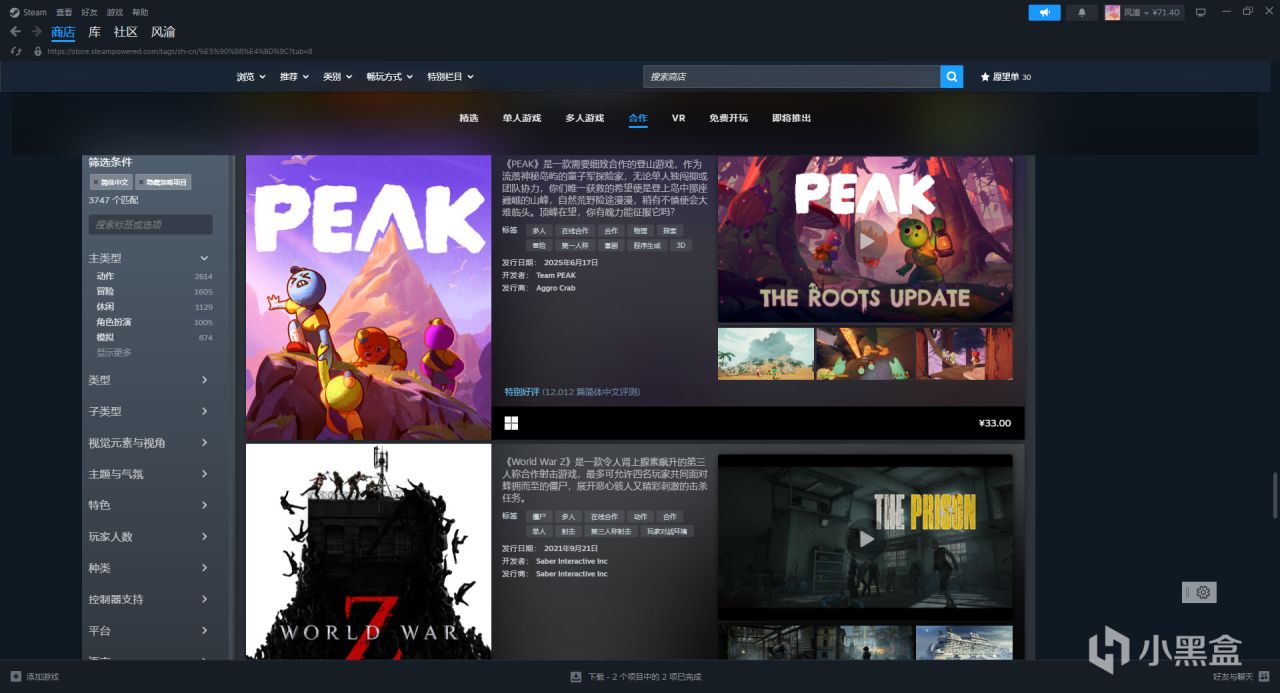Switch to Big Picture mode via monitor icon
This screenshot has width=1280, height=693.
(x=1200, y=12)
